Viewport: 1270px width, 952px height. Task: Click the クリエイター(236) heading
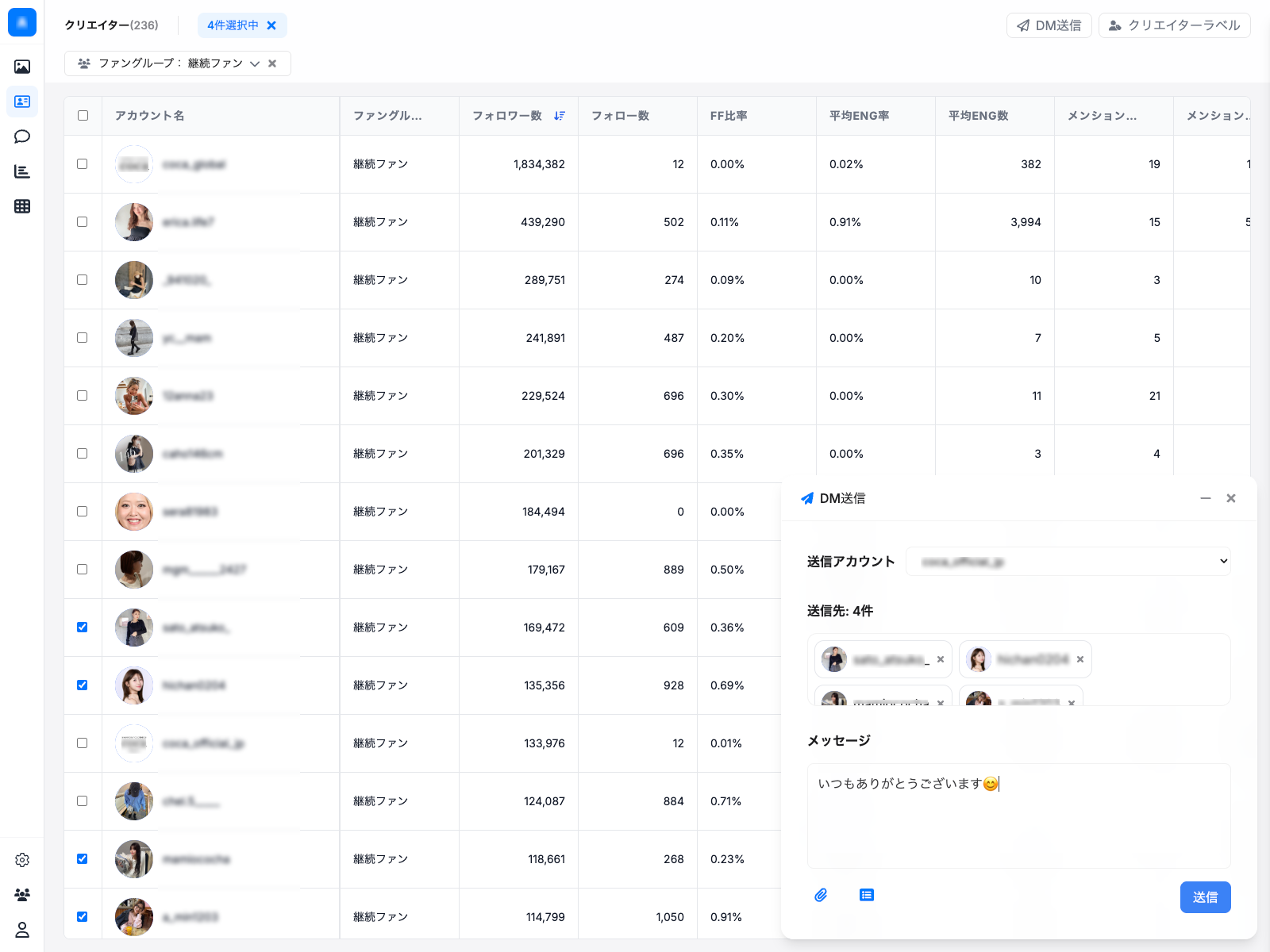point(111,25)
